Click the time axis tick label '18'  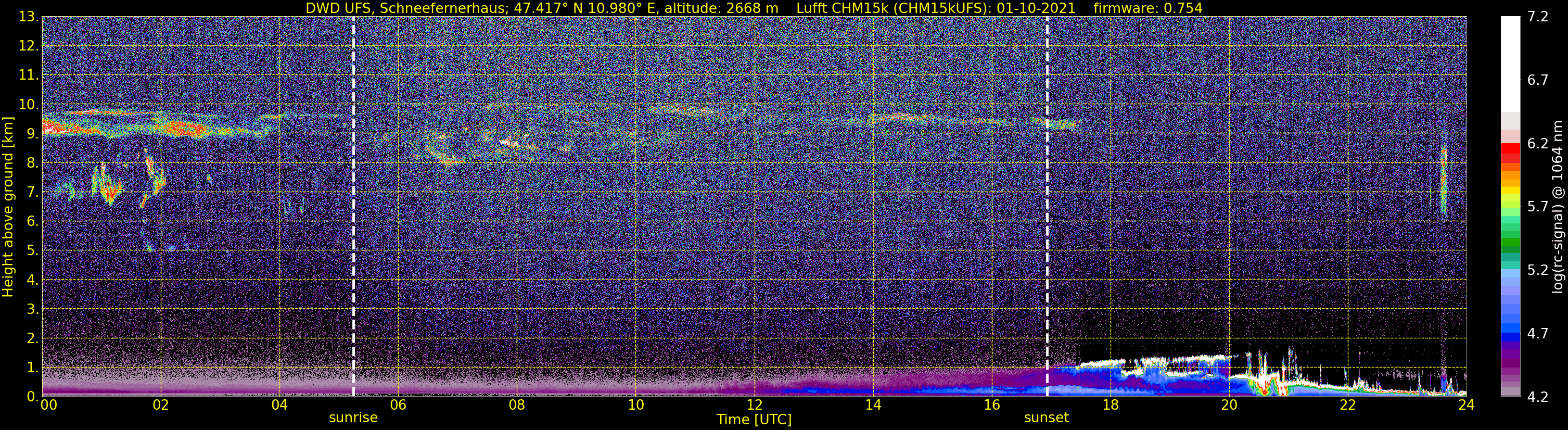(1110, 406)
